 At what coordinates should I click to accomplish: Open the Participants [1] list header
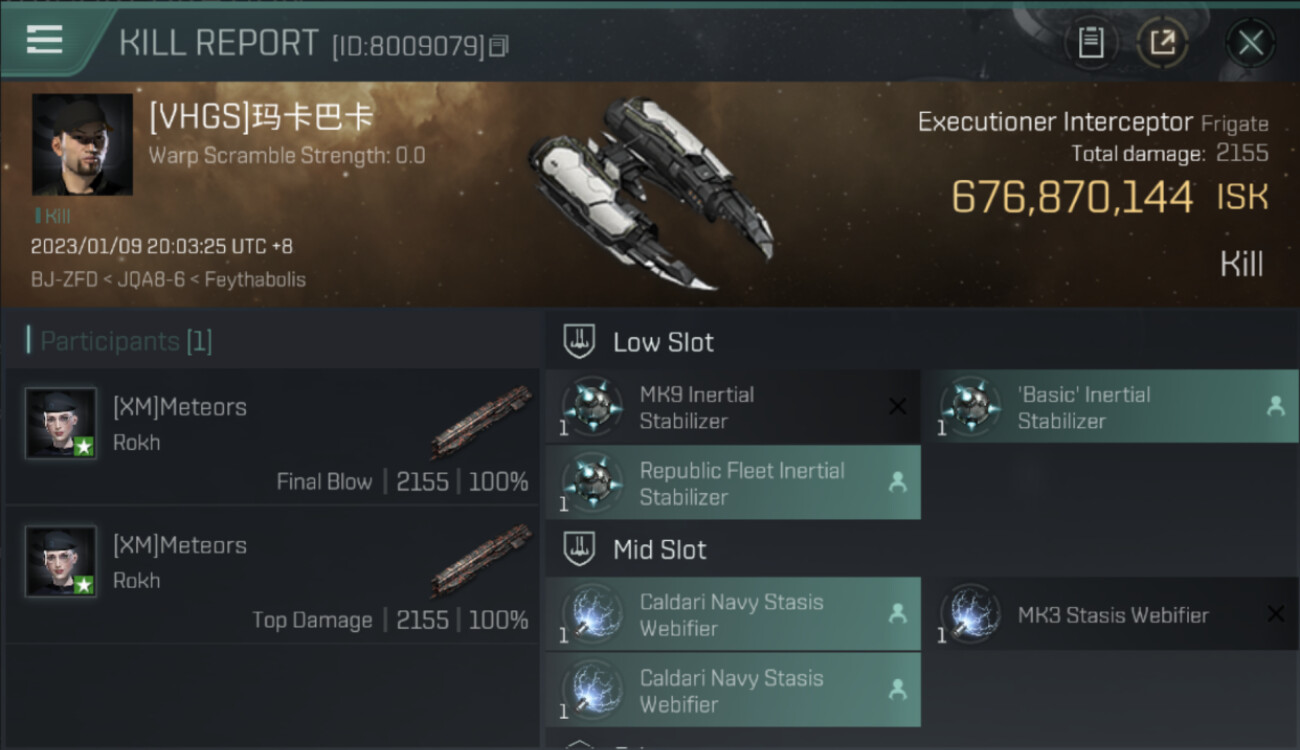click(120, 342)
